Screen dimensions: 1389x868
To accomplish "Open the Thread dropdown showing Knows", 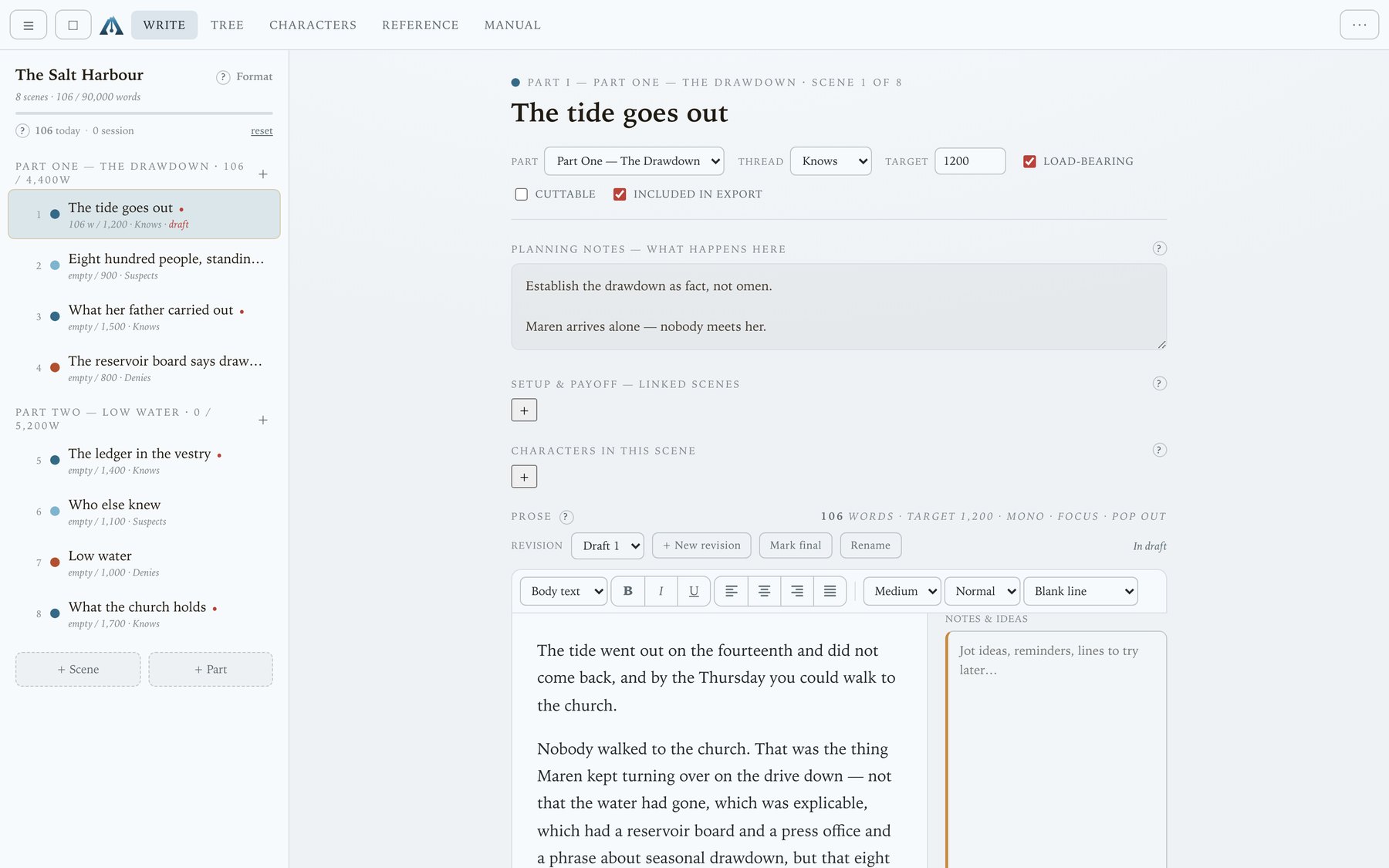I will (x=831, y=161).
